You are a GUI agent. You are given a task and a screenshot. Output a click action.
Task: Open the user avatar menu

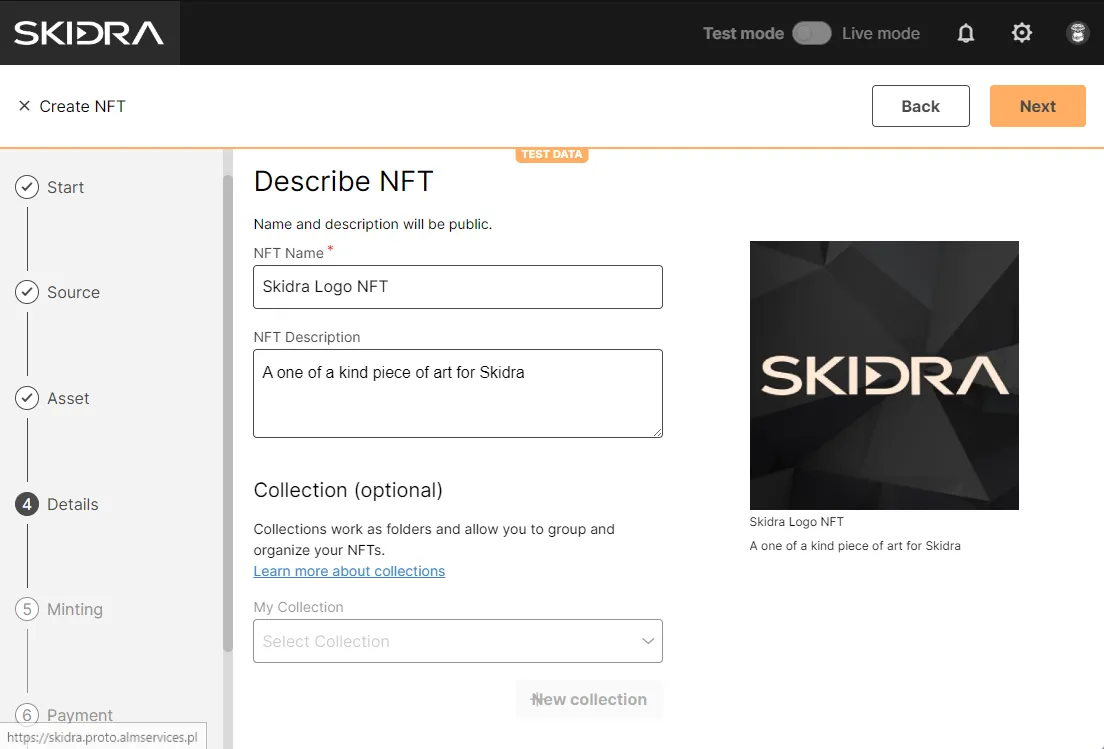click(x=1077, y=32)
